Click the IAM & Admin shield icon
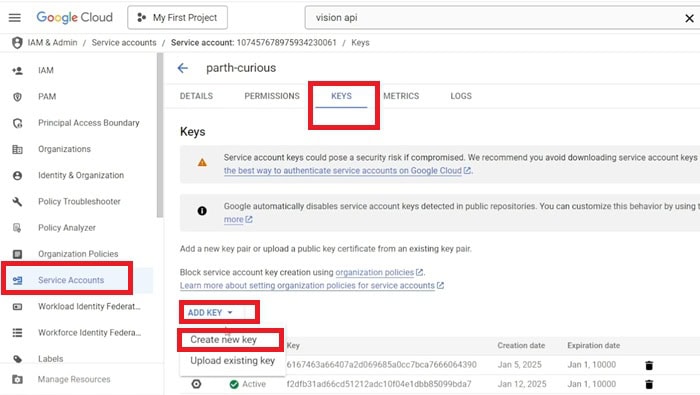The image size is (700, 395). click(17, 43)
